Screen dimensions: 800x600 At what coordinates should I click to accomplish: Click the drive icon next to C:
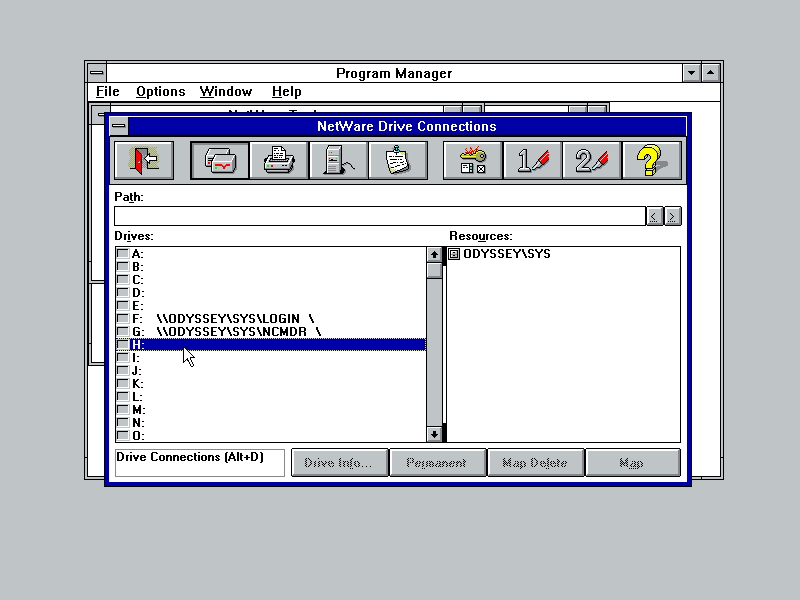(x=122, y=279)
